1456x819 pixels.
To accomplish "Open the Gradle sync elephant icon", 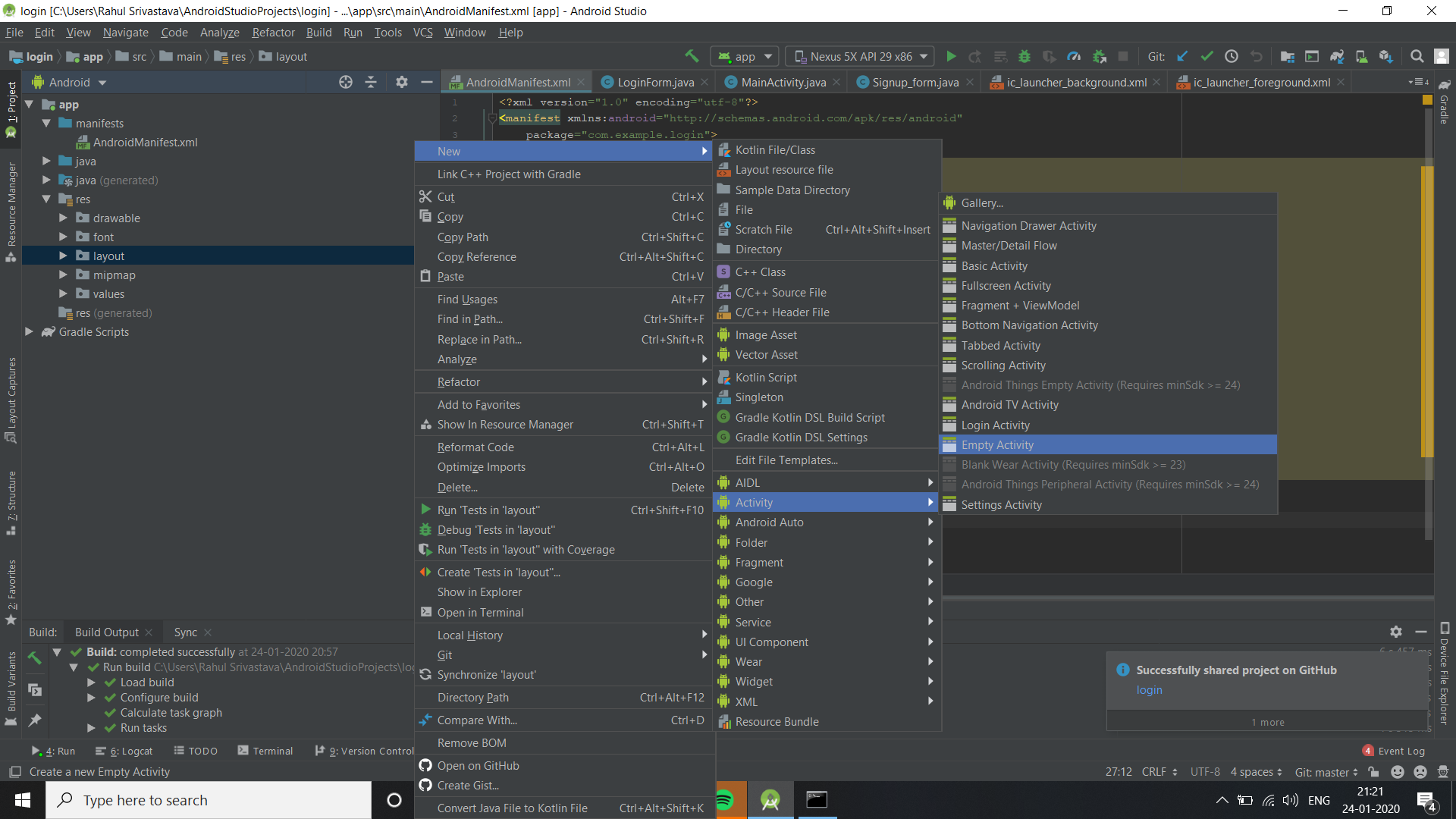I will pos(1338,56).
